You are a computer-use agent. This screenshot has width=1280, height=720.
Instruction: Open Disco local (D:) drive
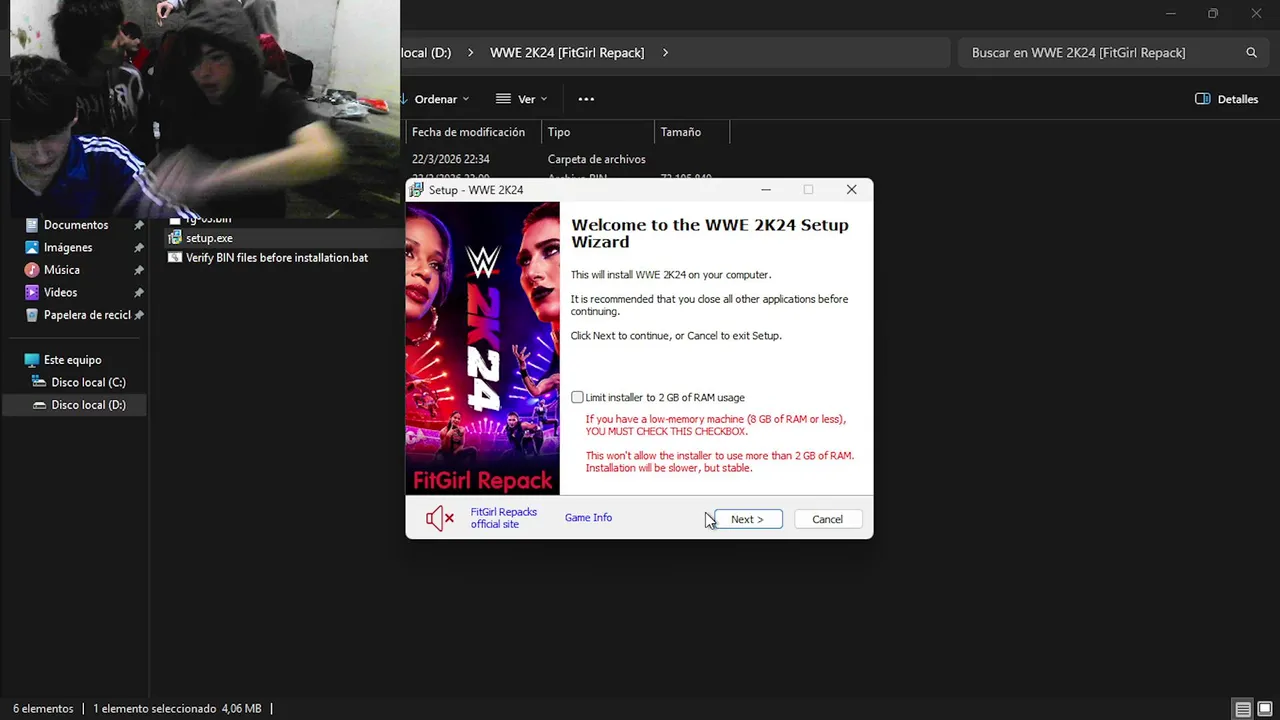[x=88, y=405]
